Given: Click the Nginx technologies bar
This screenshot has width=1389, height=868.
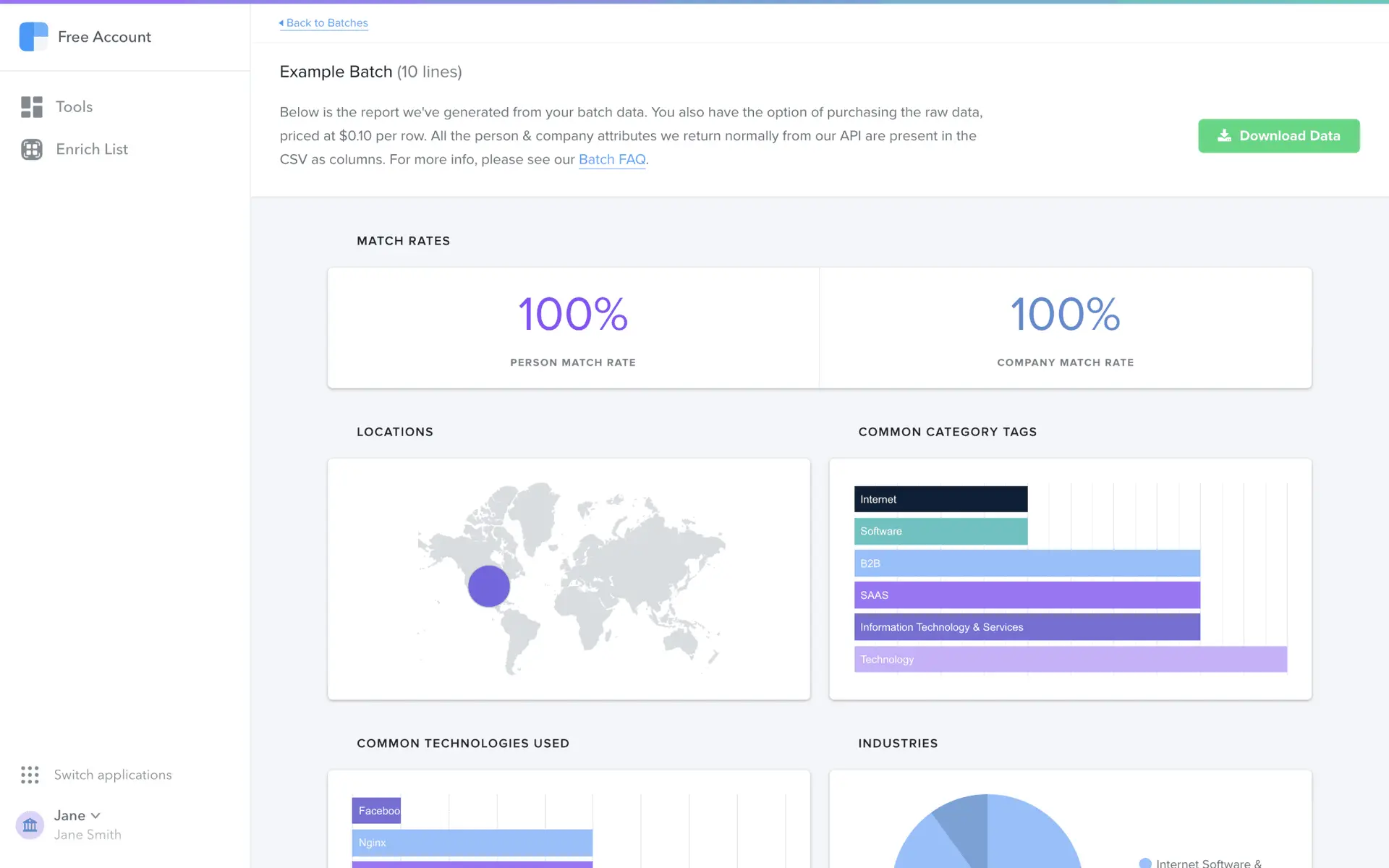Looking at the screenshot, I should point(472,843).
